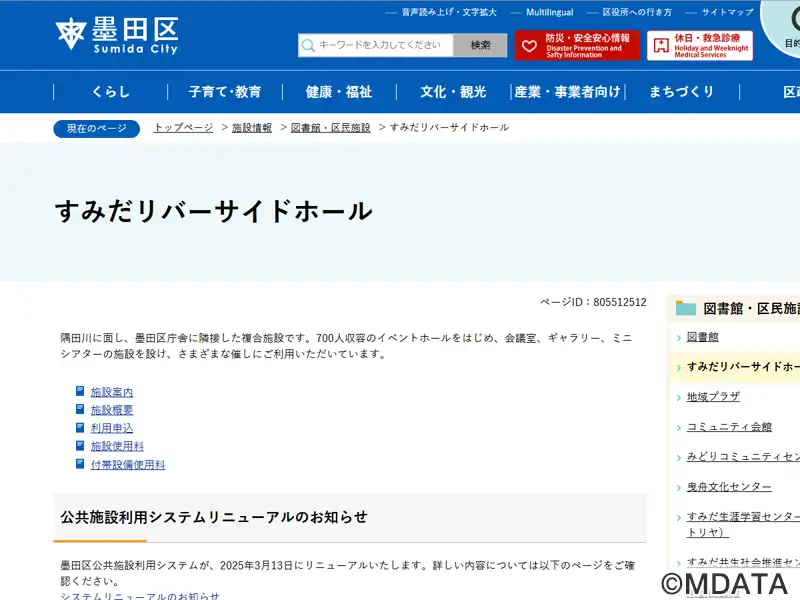
Task: Click the book icon beside 施設使用料
Action: click(80, 445)
